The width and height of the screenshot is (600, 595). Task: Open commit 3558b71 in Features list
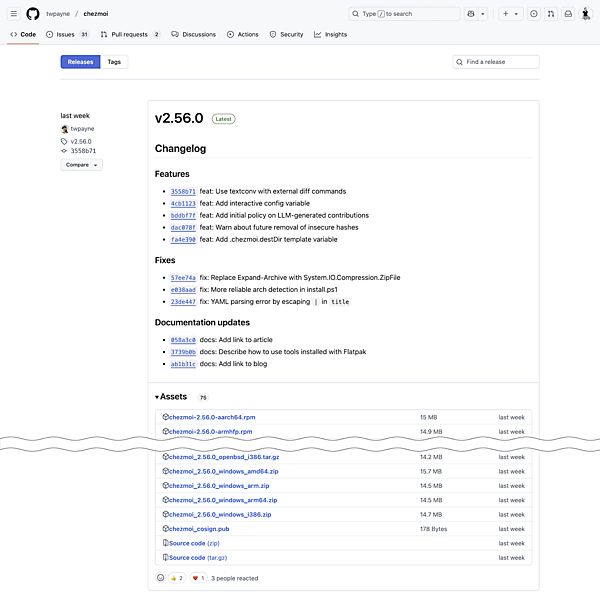pyautogui.click(x=183, y=191)
